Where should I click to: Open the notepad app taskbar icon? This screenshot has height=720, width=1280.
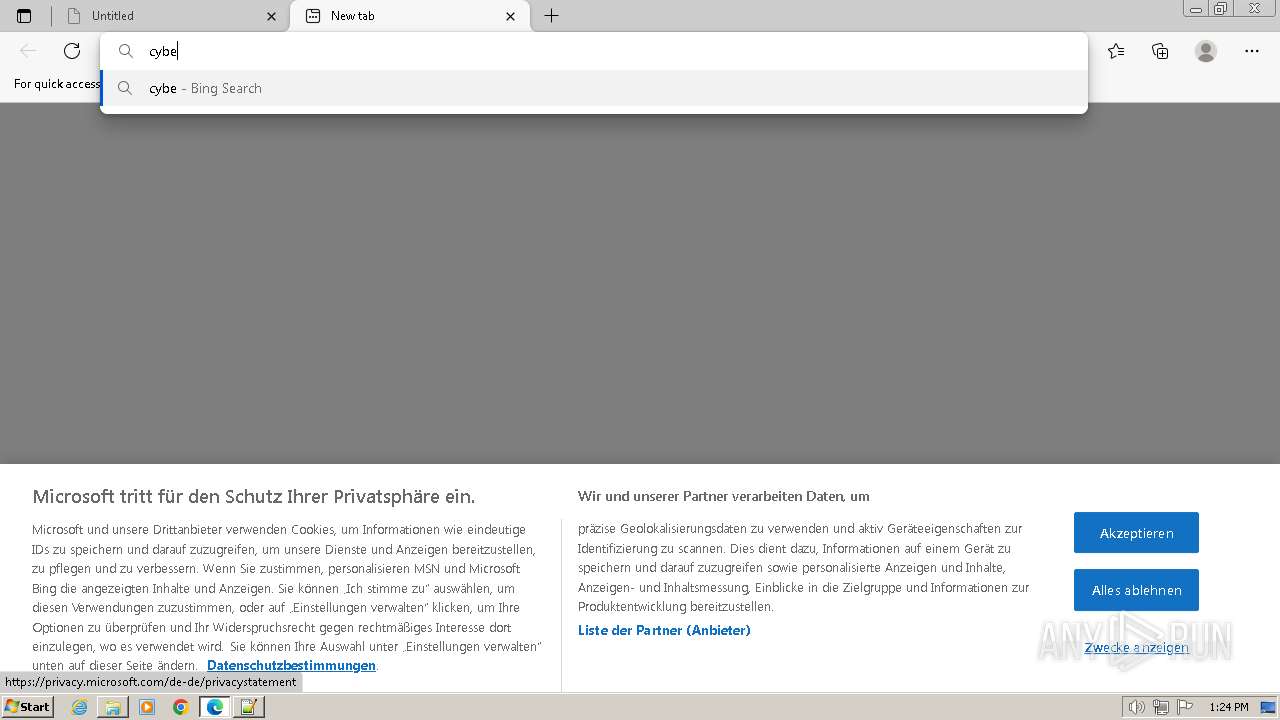point(248,707)
